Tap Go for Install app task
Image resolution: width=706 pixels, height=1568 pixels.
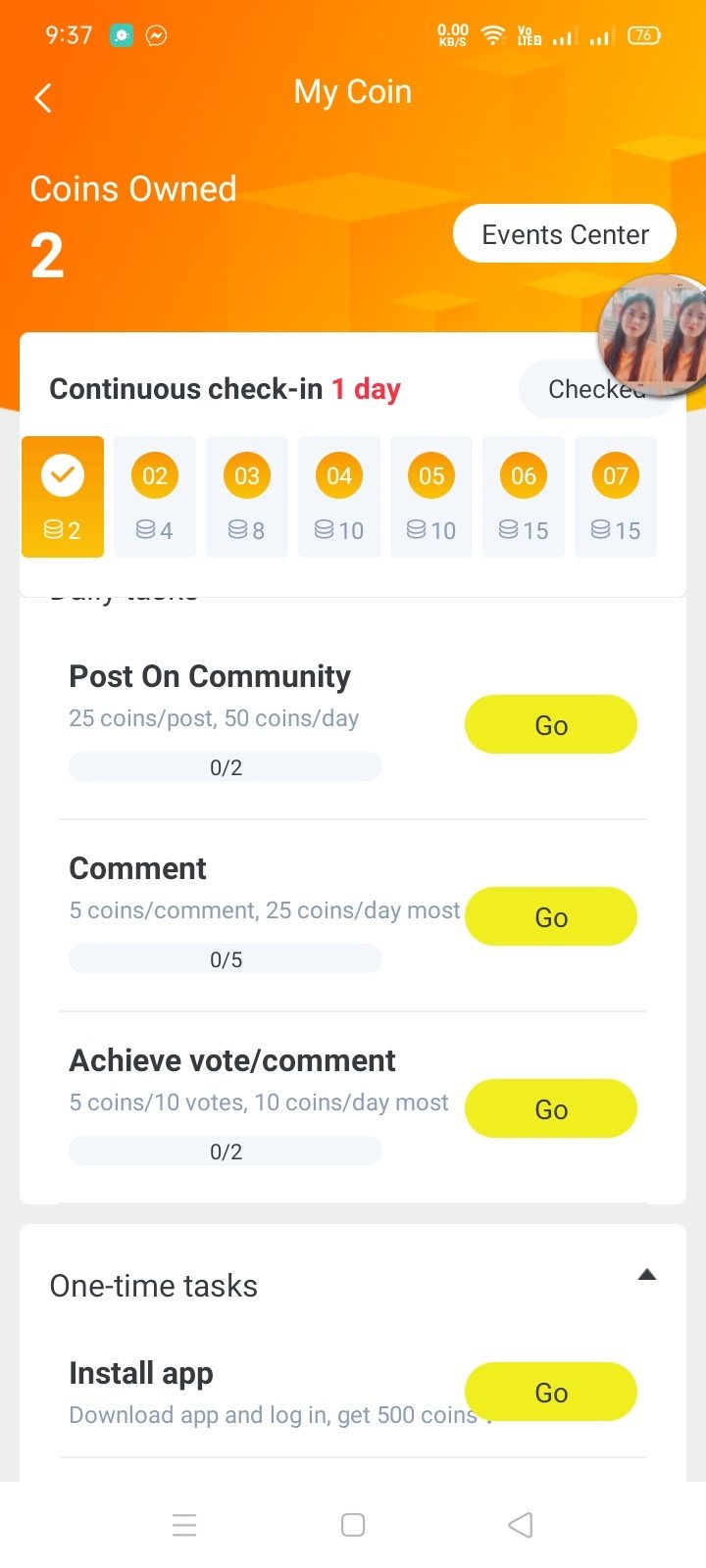[550, 1393]
